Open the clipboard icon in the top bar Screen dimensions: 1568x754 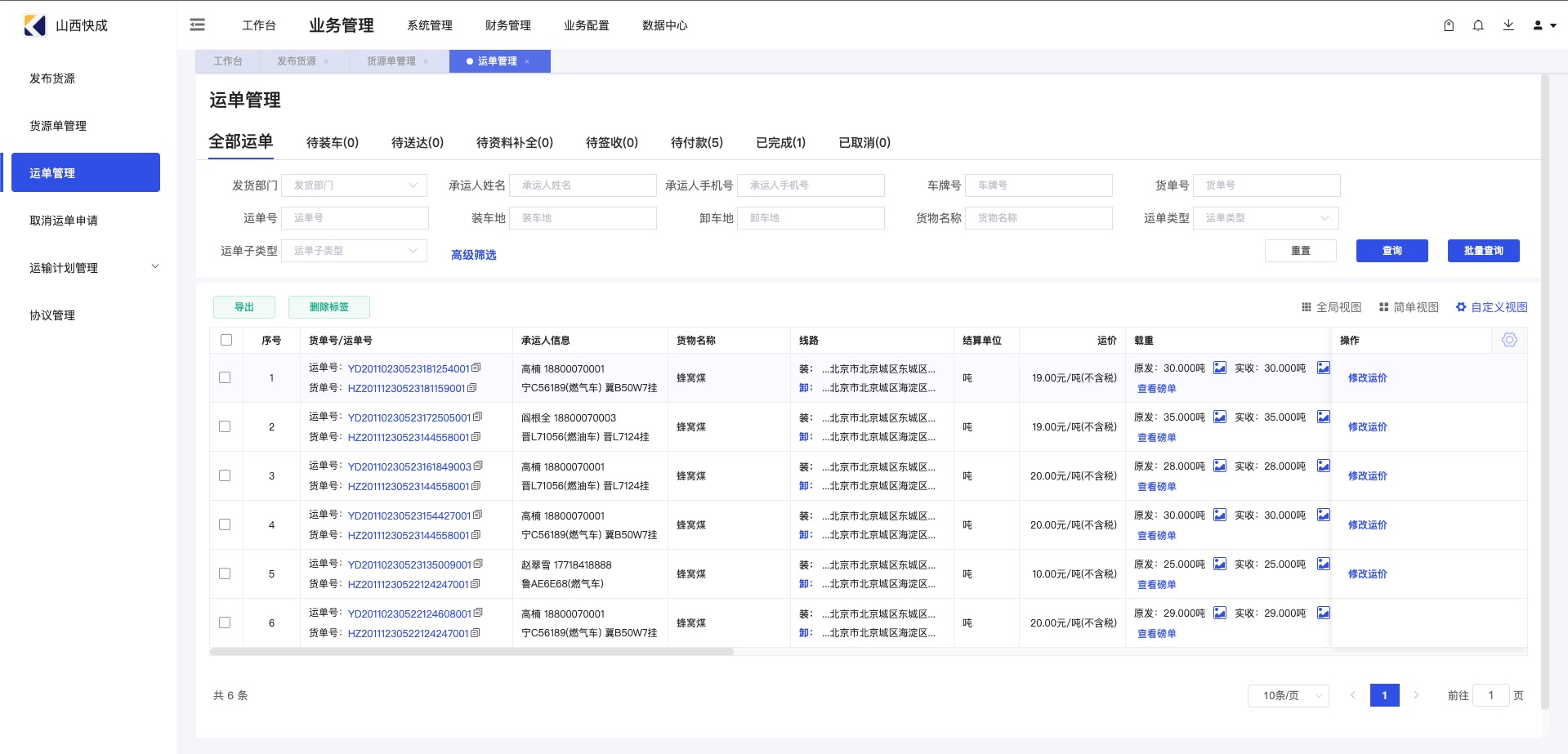pos(1449,25)
